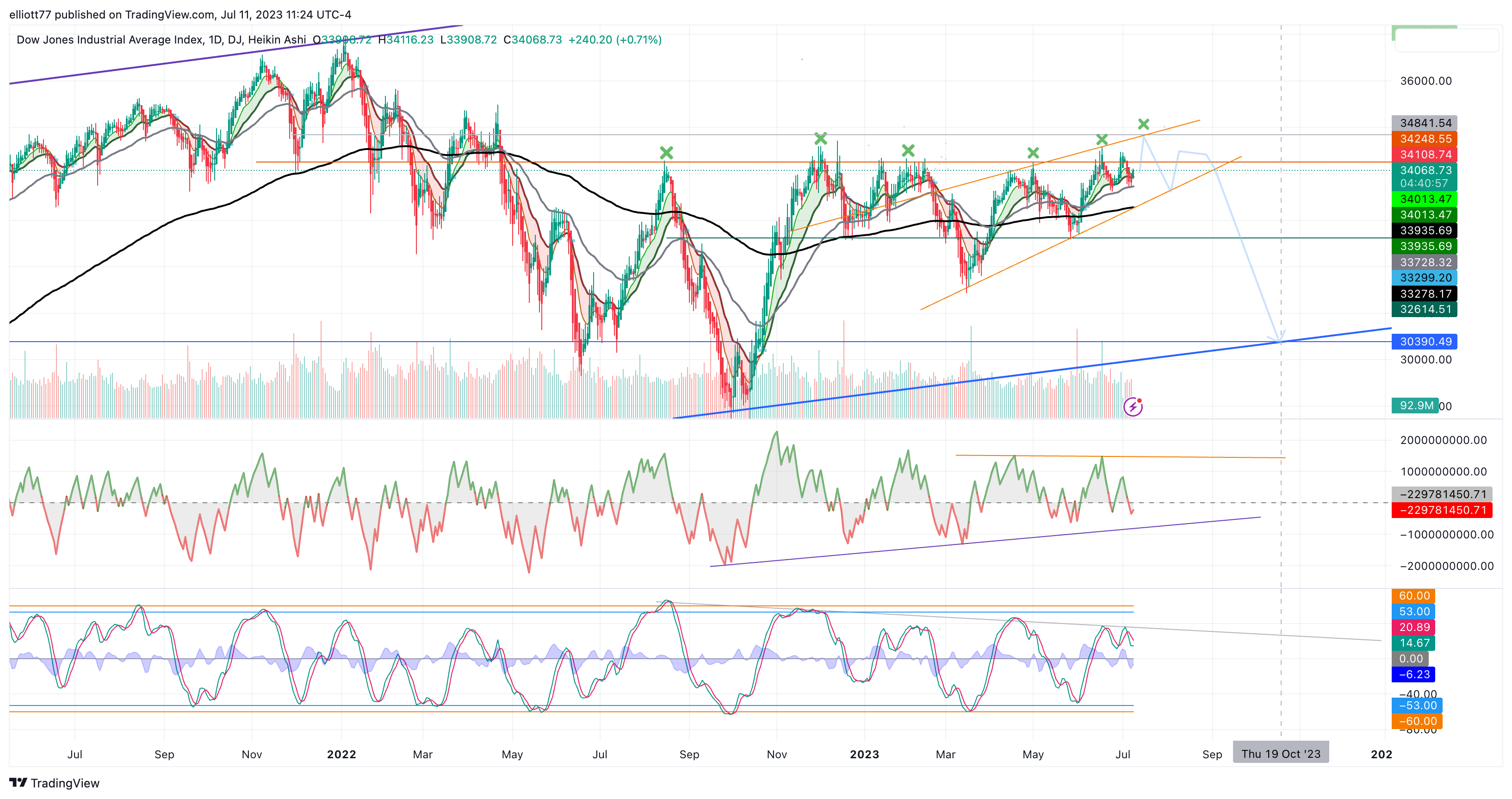Click the bold '2023' time axis label

pos(865,754)
